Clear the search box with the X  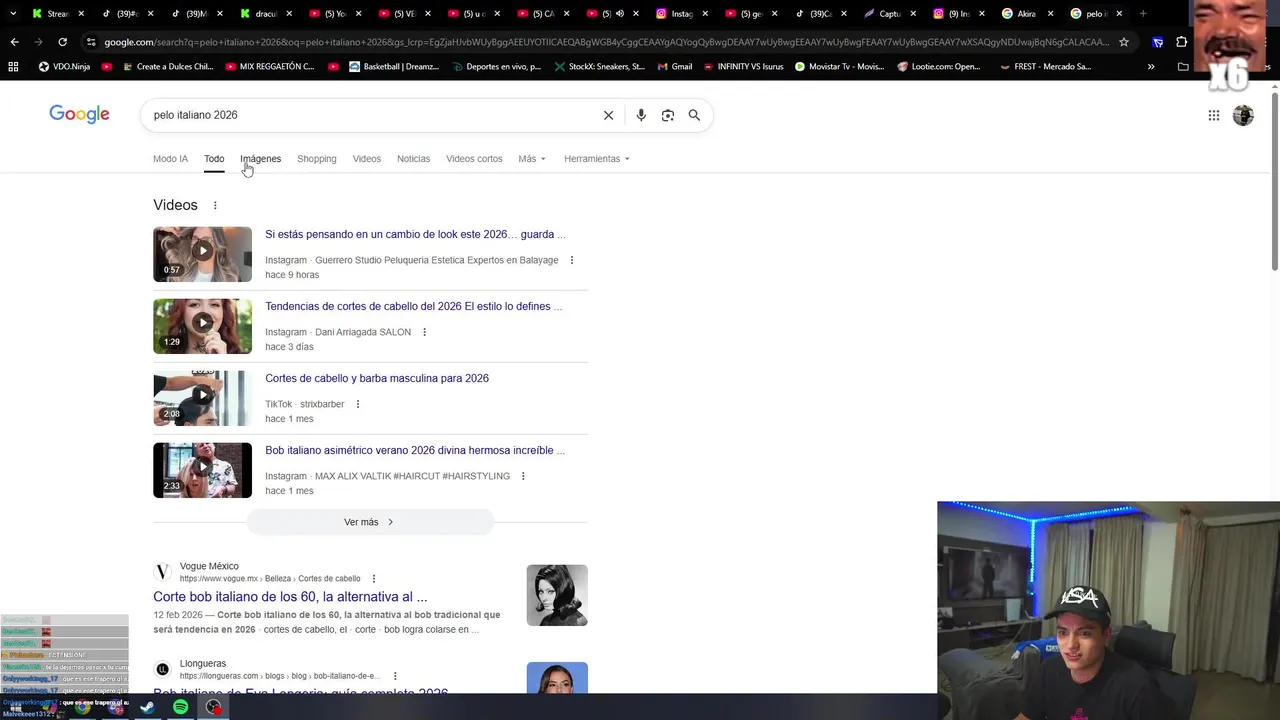point(608,115)
